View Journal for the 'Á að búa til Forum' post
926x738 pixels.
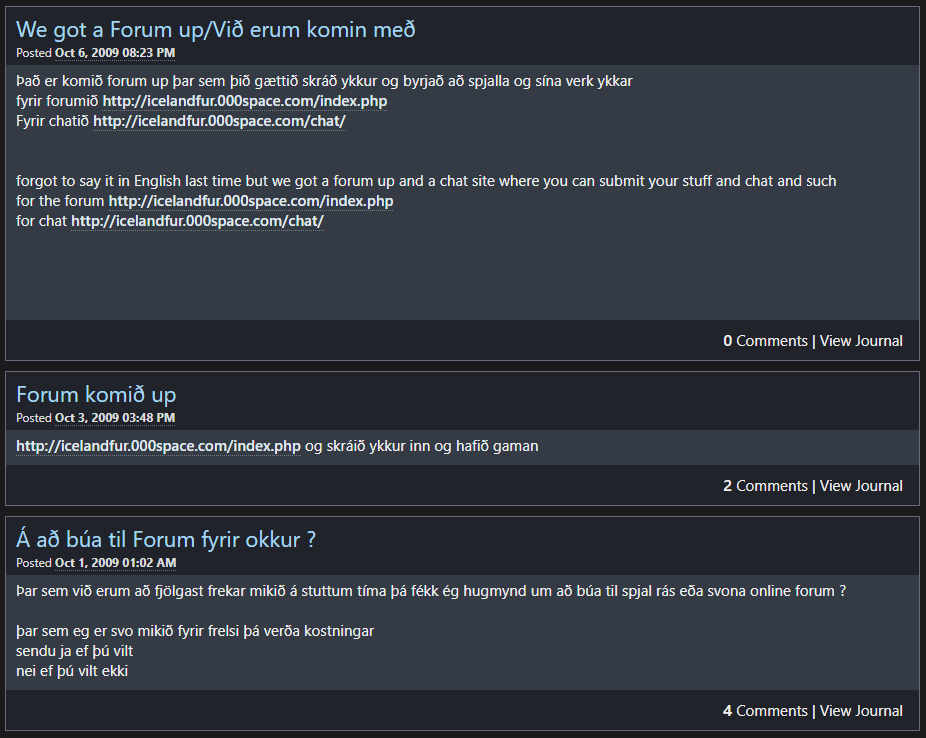(x=861, y=711)
